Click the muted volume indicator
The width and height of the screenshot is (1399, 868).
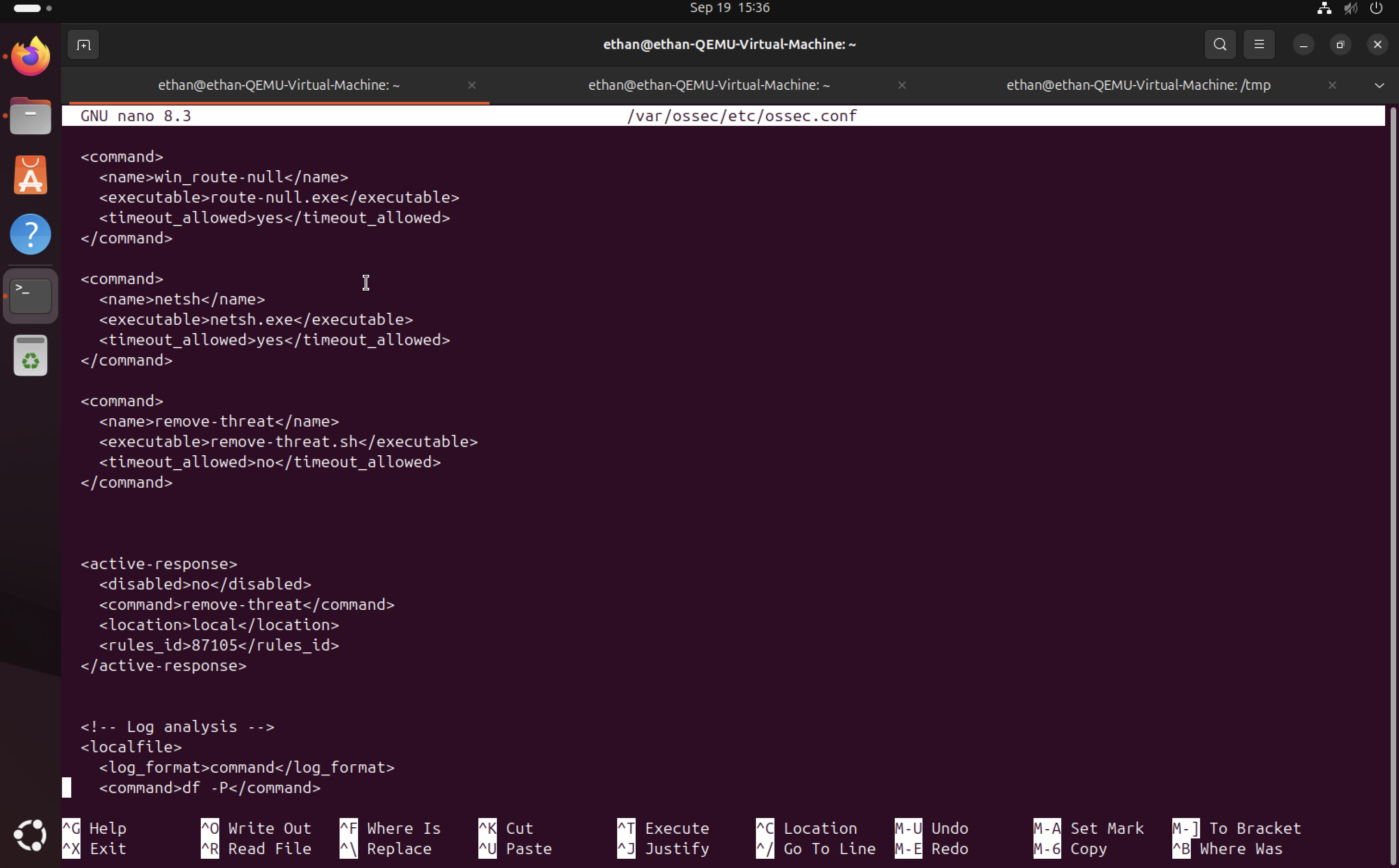1350,8
